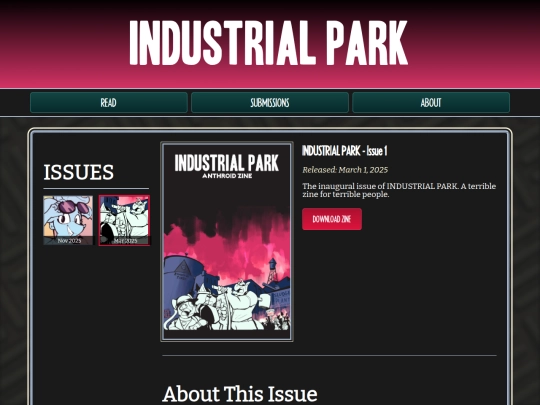
Task: Select the Mar 2025 issue thumbnail
Action: 124,220
